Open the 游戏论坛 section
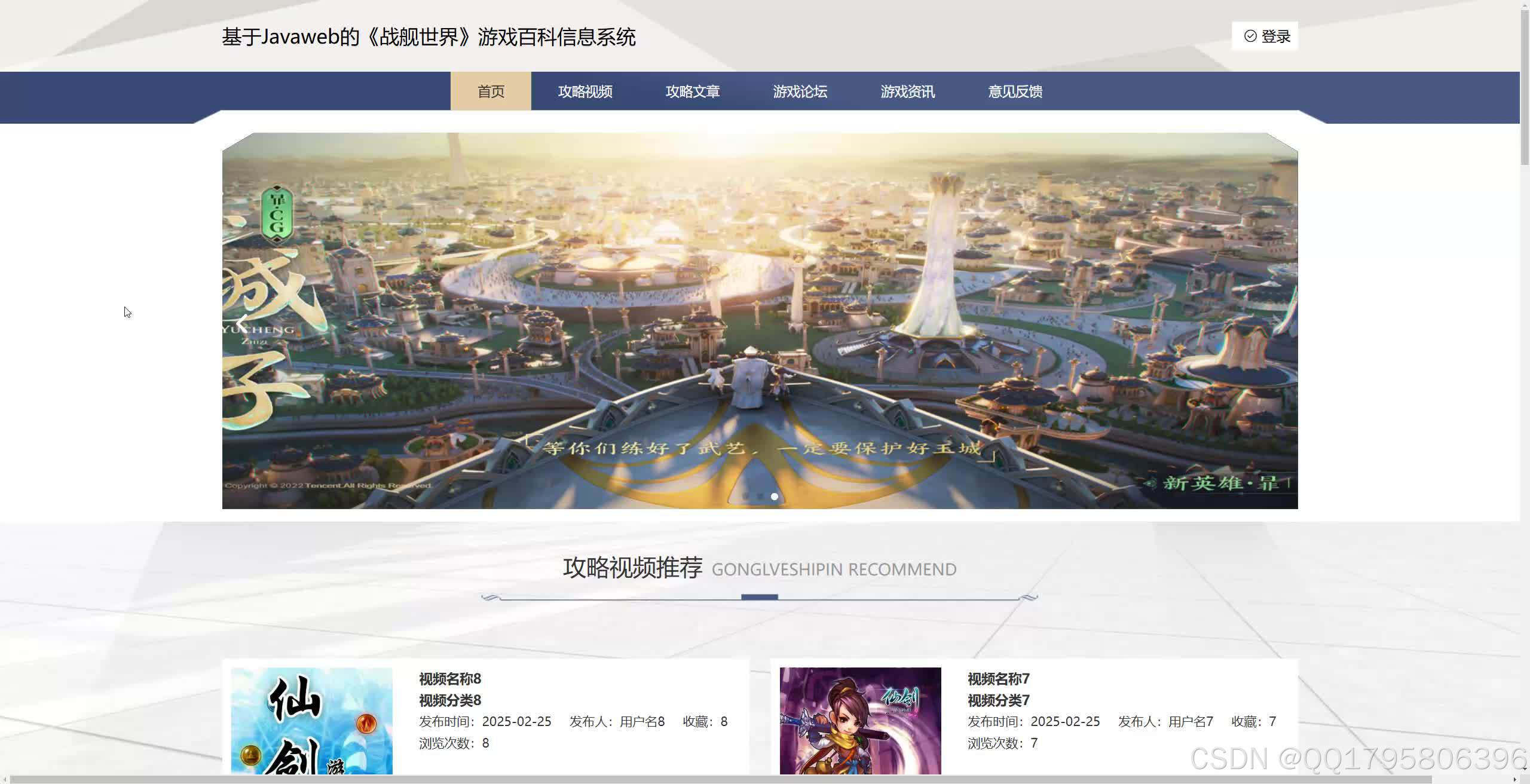This screenshot has width=1530, height=784. click(x=800, y=91)
